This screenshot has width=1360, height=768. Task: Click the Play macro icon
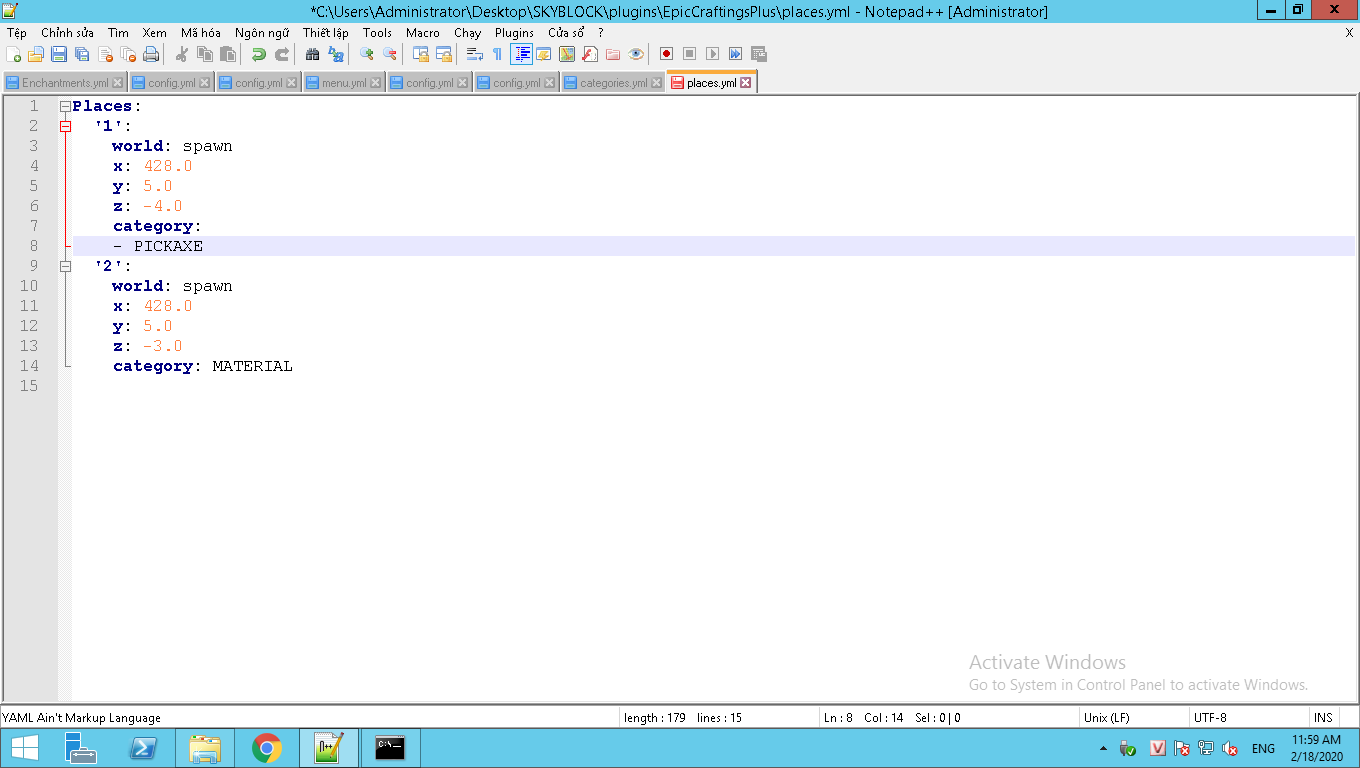712,54
